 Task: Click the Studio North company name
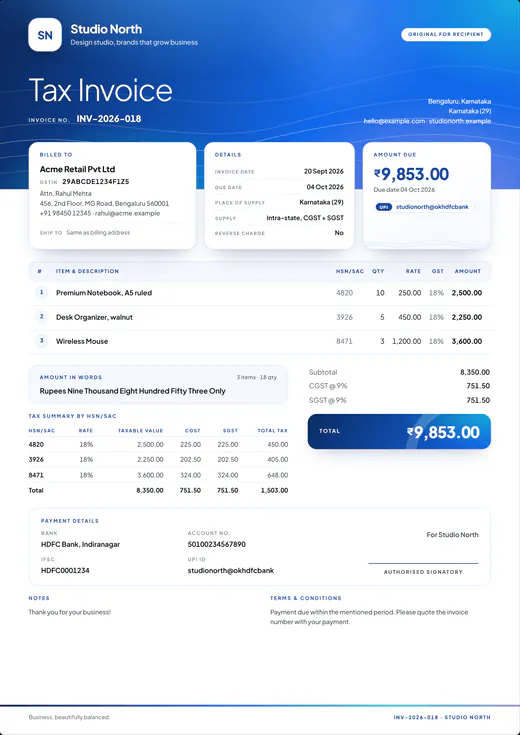pyautogui.click(x=106, y=29)
